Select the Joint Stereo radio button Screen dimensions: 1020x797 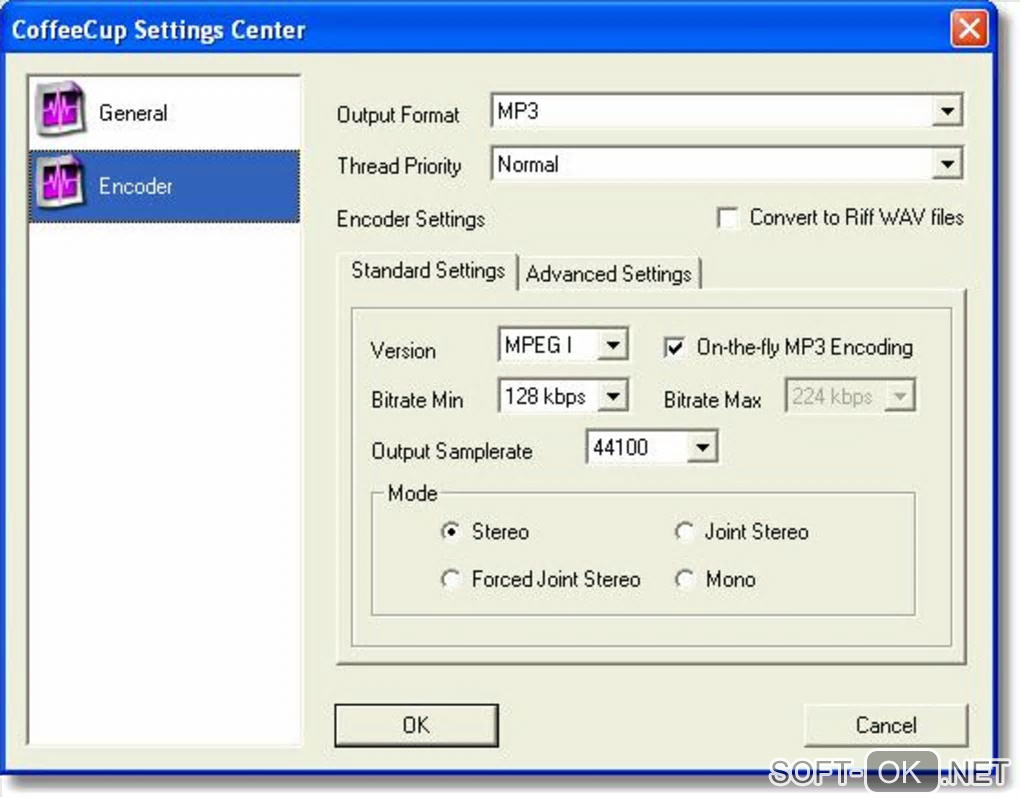(x=684, y=532)
